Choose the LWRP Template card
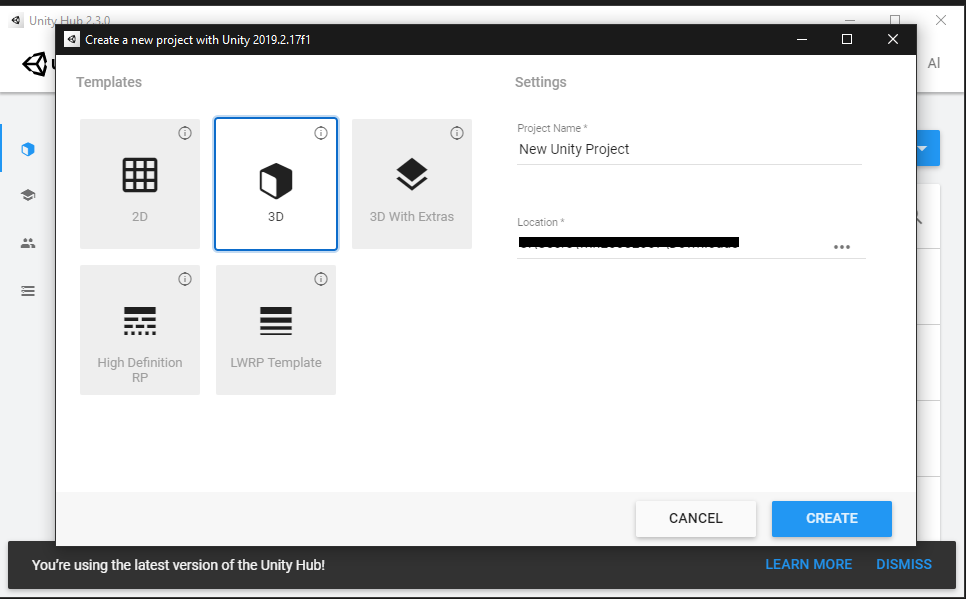The height and width of the screenshot is (599, 966). point(276,330)
